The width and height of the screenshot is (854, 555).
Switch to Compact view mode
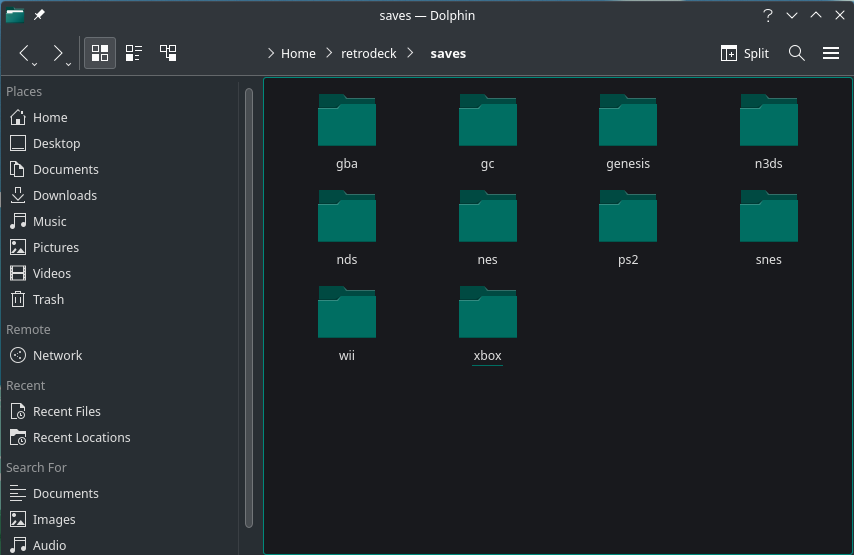(134, 53)
